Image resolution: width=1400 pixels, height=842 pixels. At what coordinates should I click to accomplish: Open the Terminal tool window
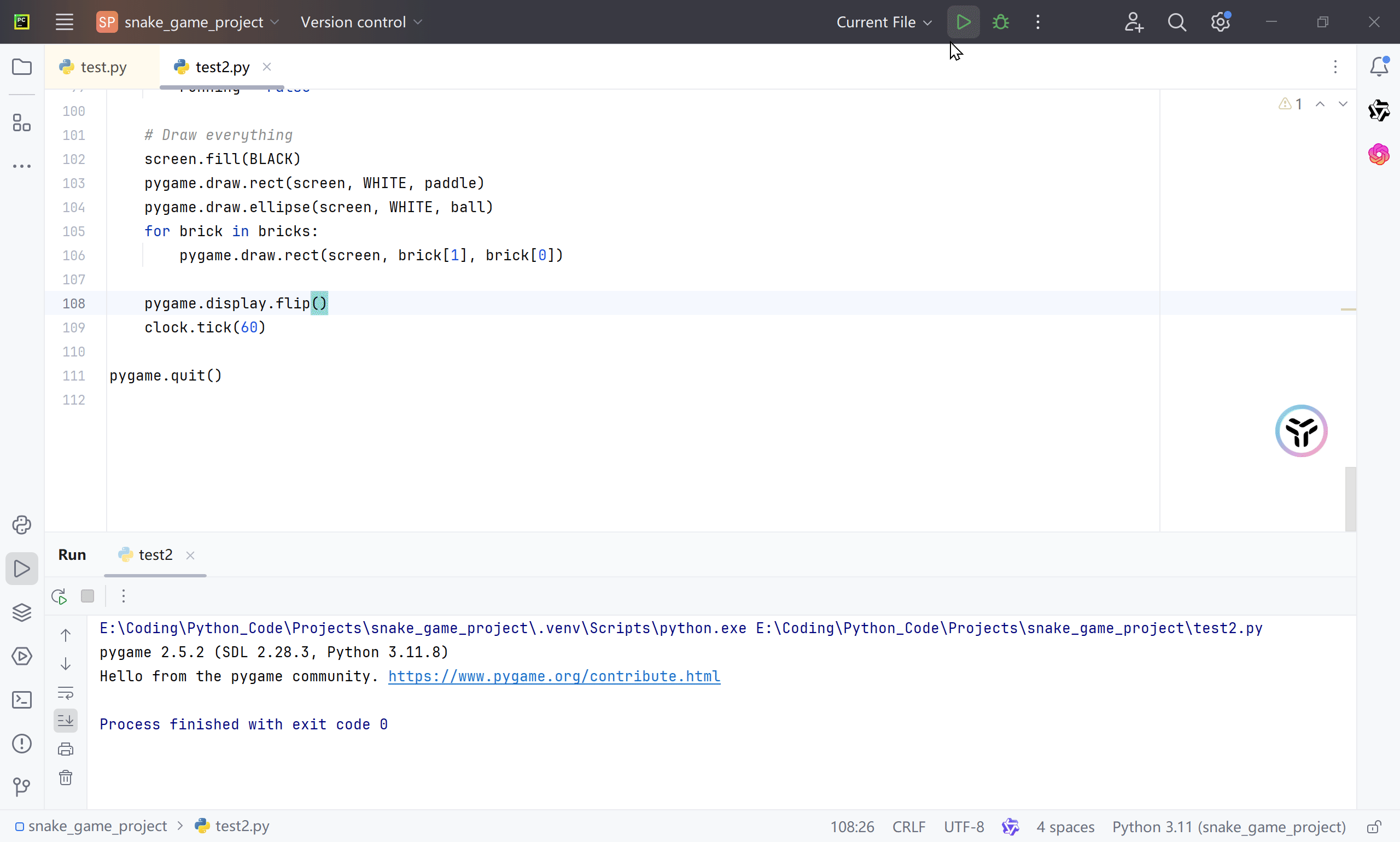[21, 700]
